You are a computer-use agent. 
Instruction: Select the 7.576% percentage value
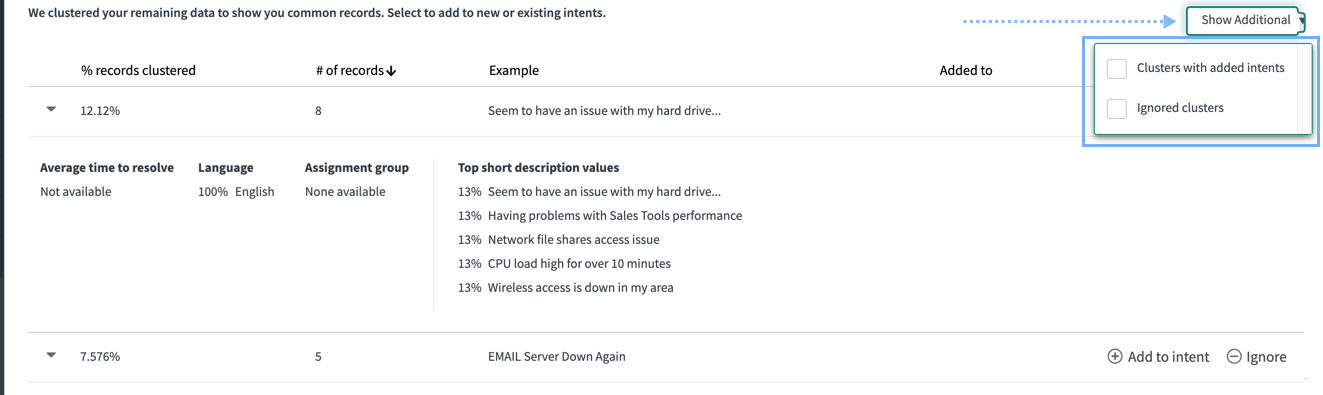click(x=100, y=356)
